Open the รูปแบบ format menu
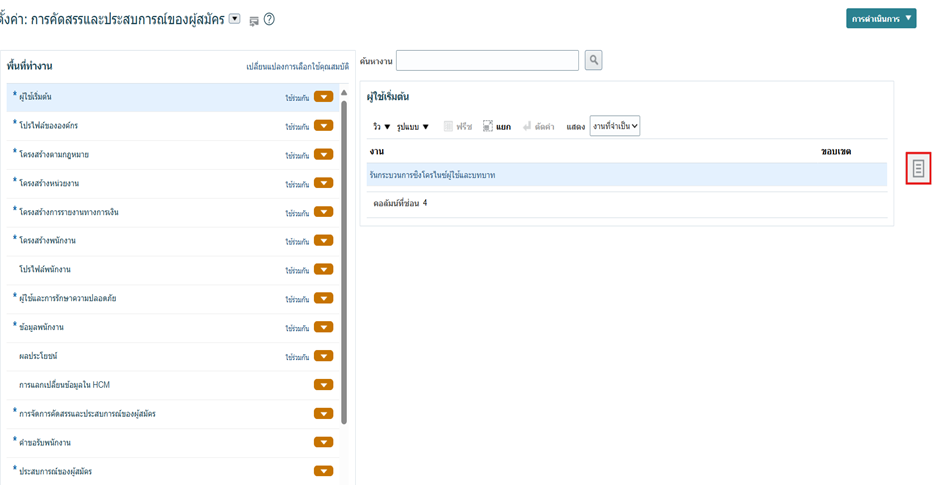The image size is (932, 485). pos(412,127)
